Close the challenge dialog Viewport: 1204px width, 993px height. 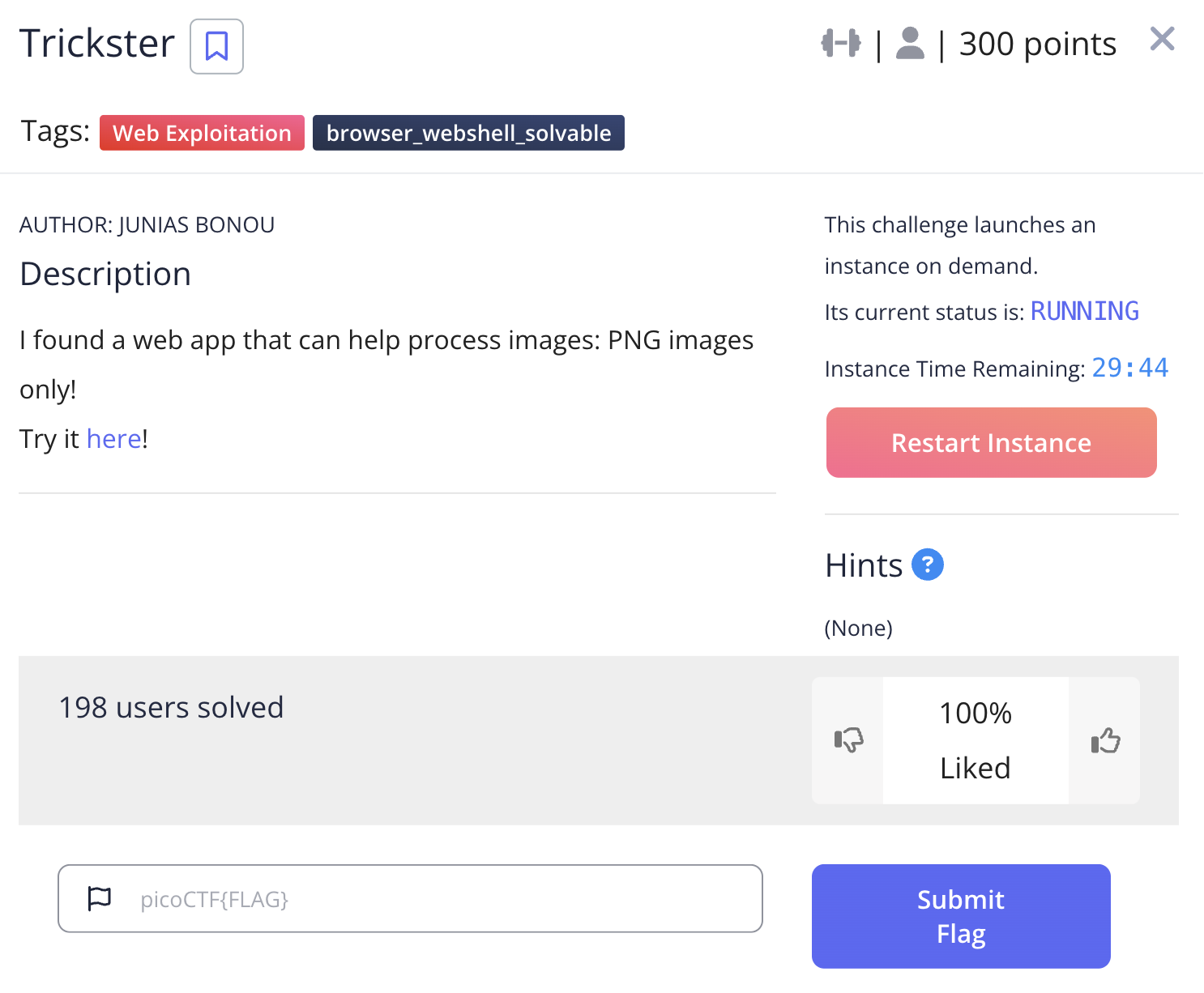(1162, 39)
